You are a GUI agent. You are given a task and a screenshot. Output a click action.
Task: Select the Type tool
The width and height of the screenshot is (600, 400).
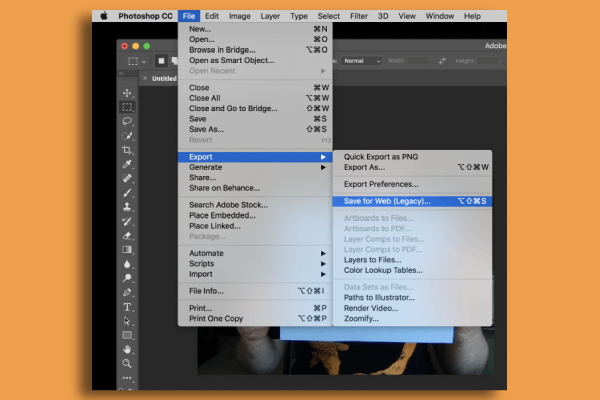tap(127, 307)
